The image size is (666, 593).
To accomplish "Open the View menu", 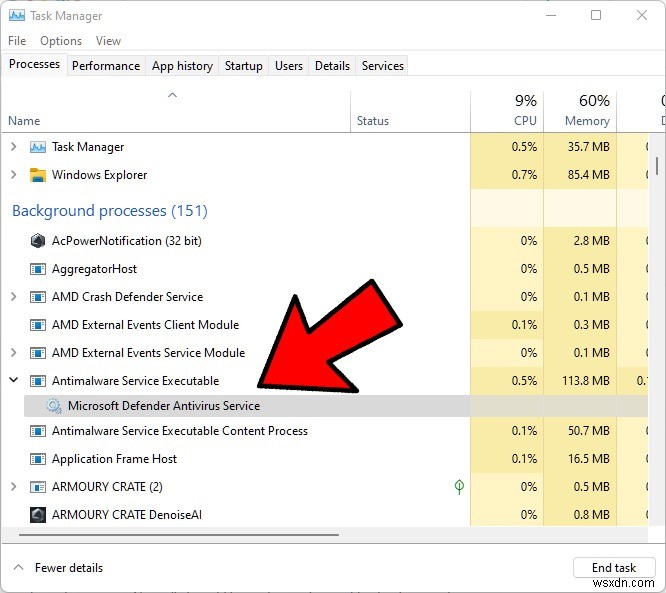I will coord(108,41).
